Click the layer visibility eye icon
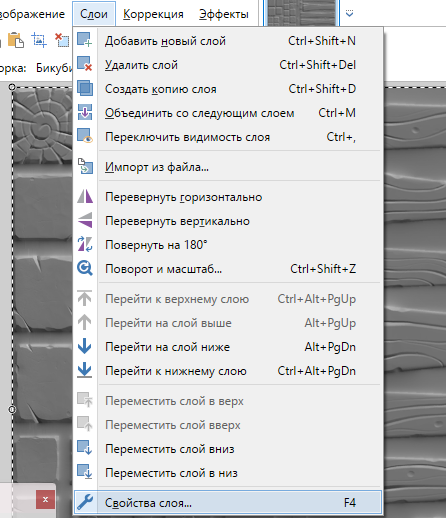This screenshot has height=518, width=446. click(85, 136)
